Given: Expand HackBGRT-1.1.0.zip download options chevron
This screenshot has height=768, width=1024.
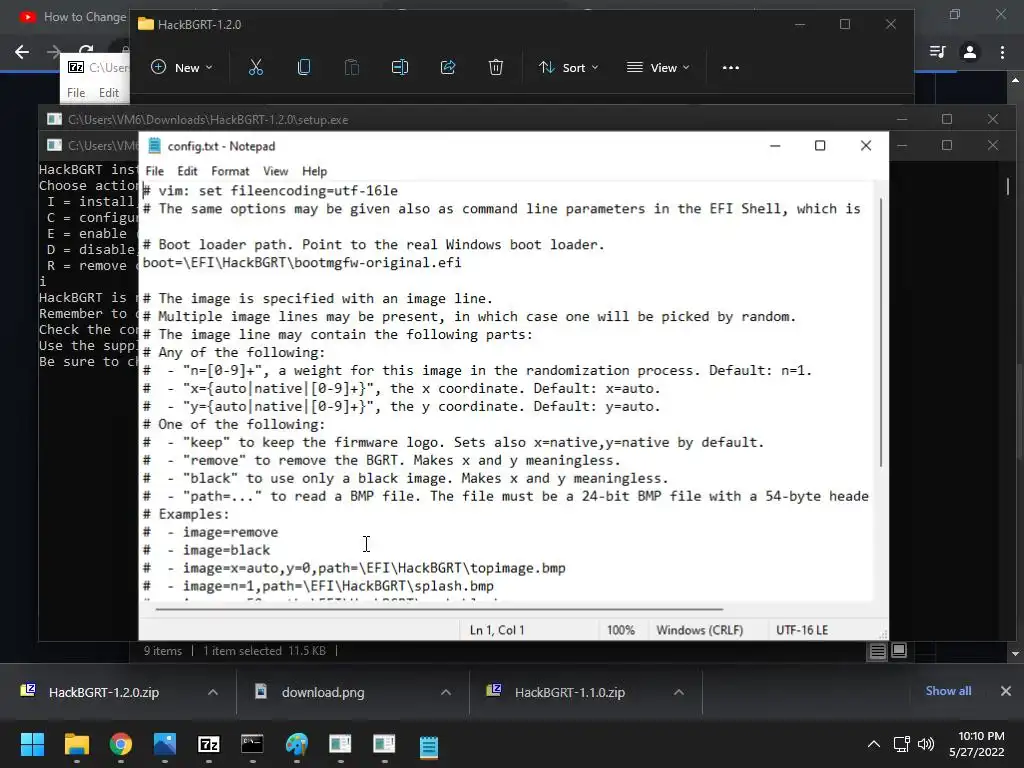Looking at the screenshot, I should [x=679, y=692].
